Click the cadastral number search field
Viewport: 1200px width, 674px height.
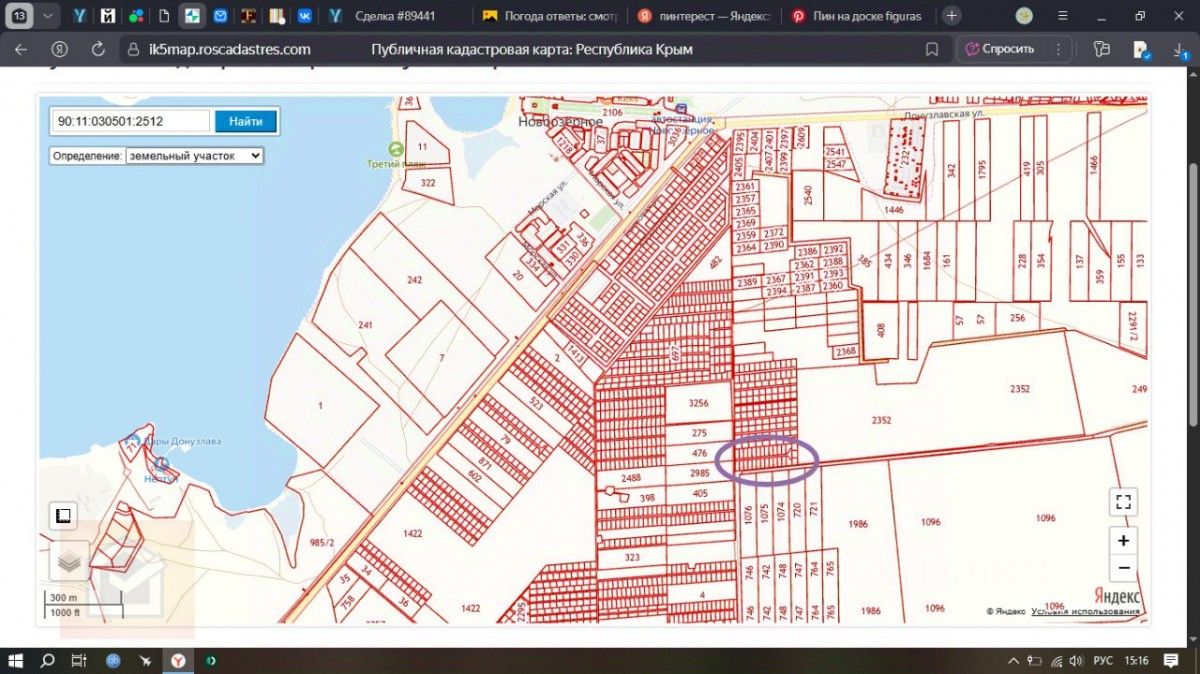[130, 121]
